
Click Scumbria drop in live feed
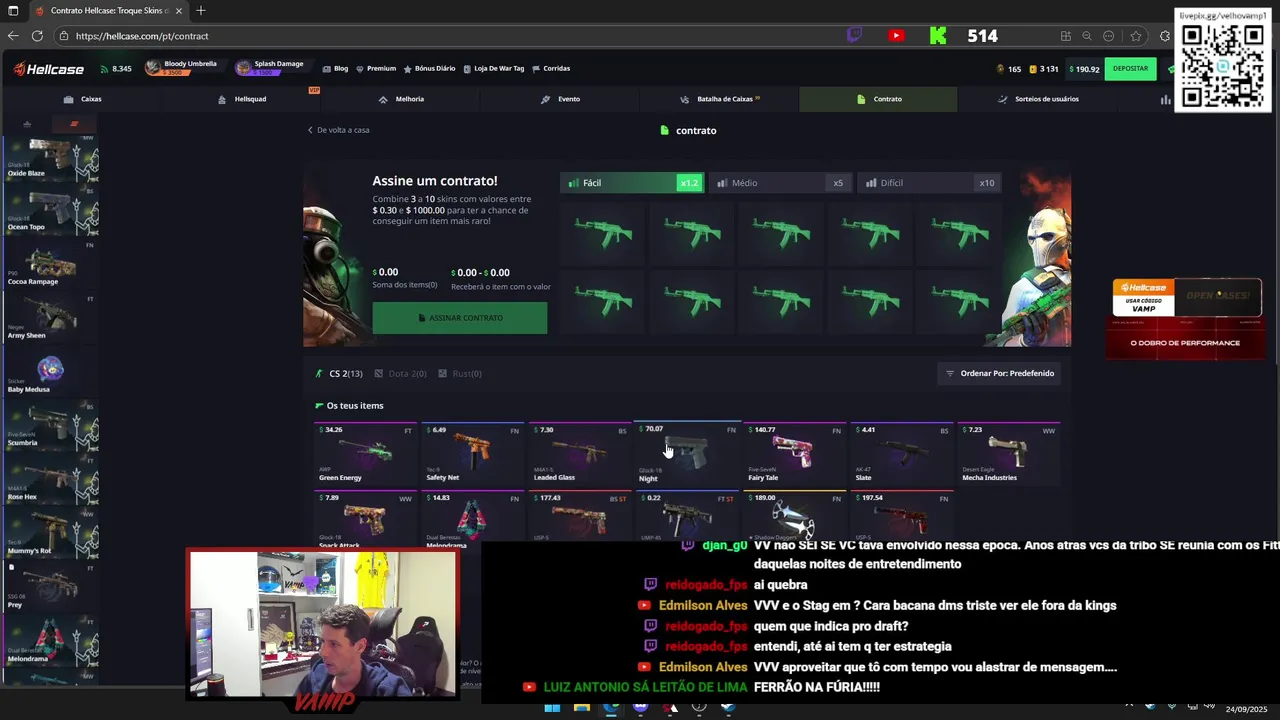tap(50, 426)
